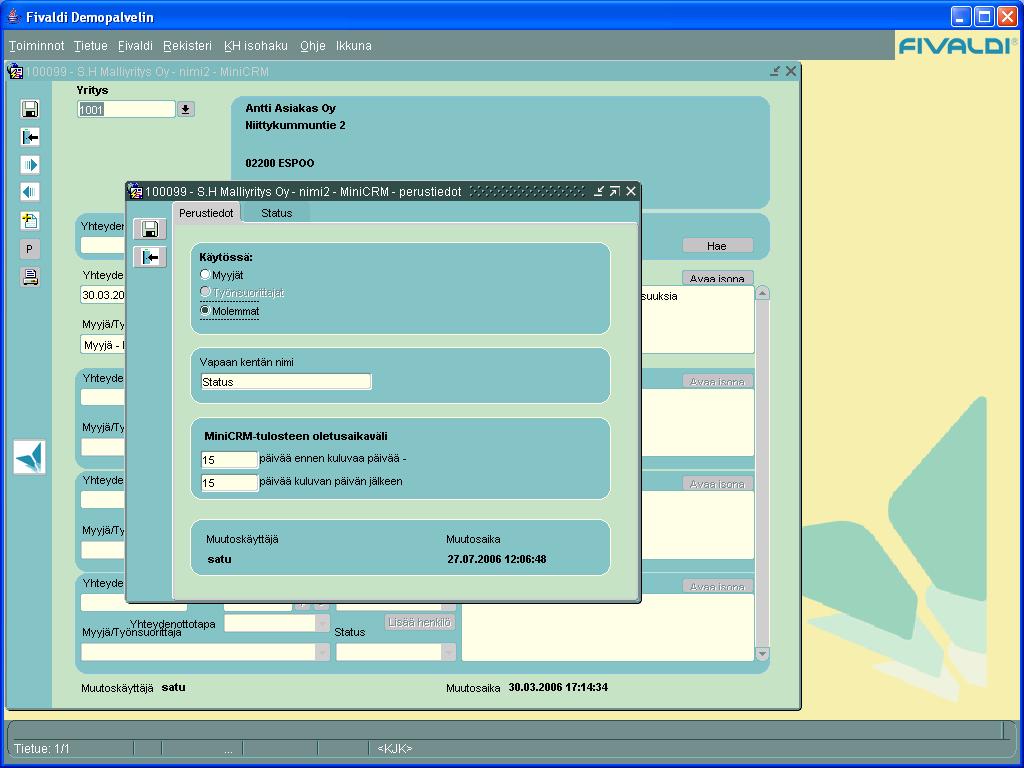Open the KH isohaku menu
1024x768 pixels.
pyautogui.click(x=256, y=46)
